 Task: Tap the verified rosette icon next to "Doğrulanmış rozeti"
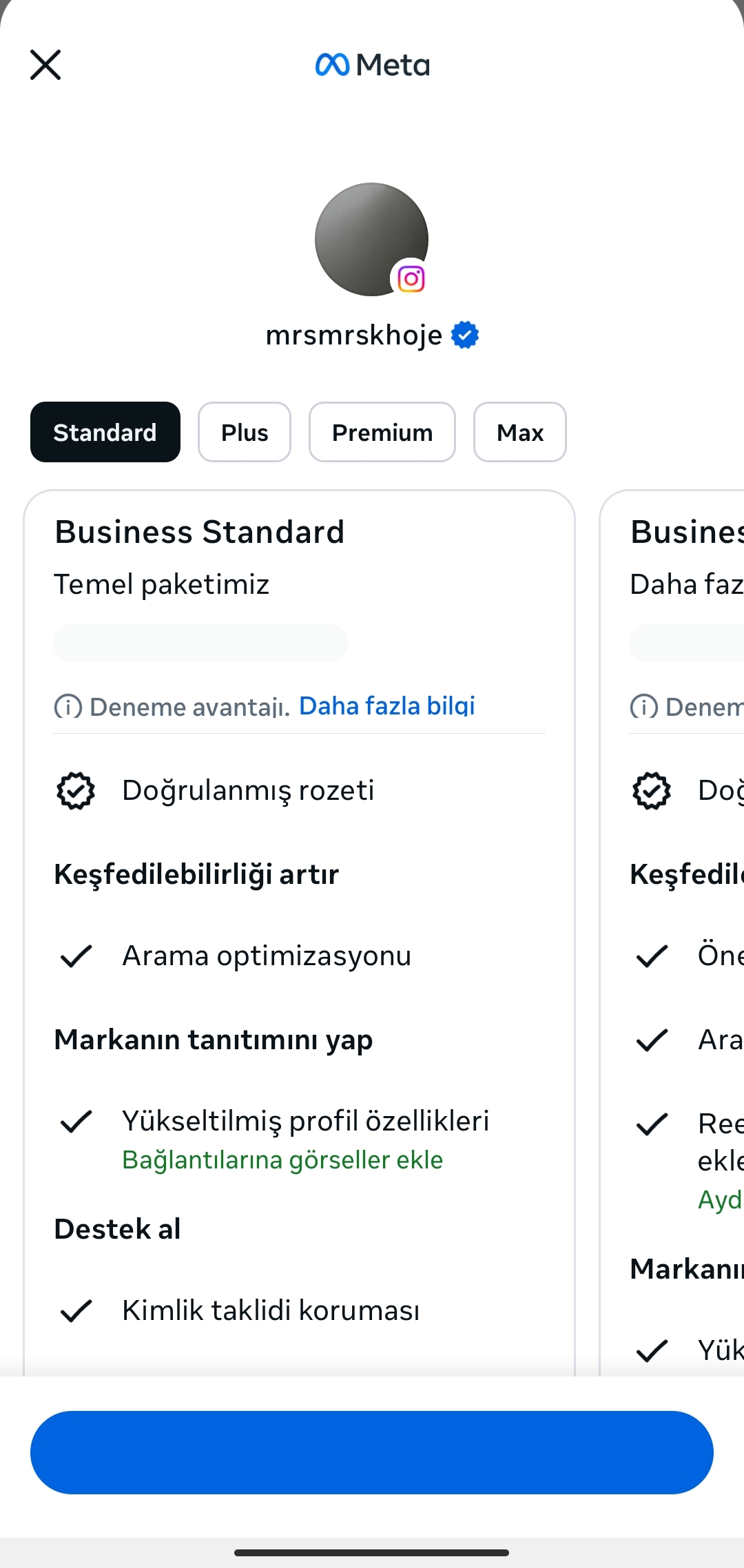[x=76, y=790]
